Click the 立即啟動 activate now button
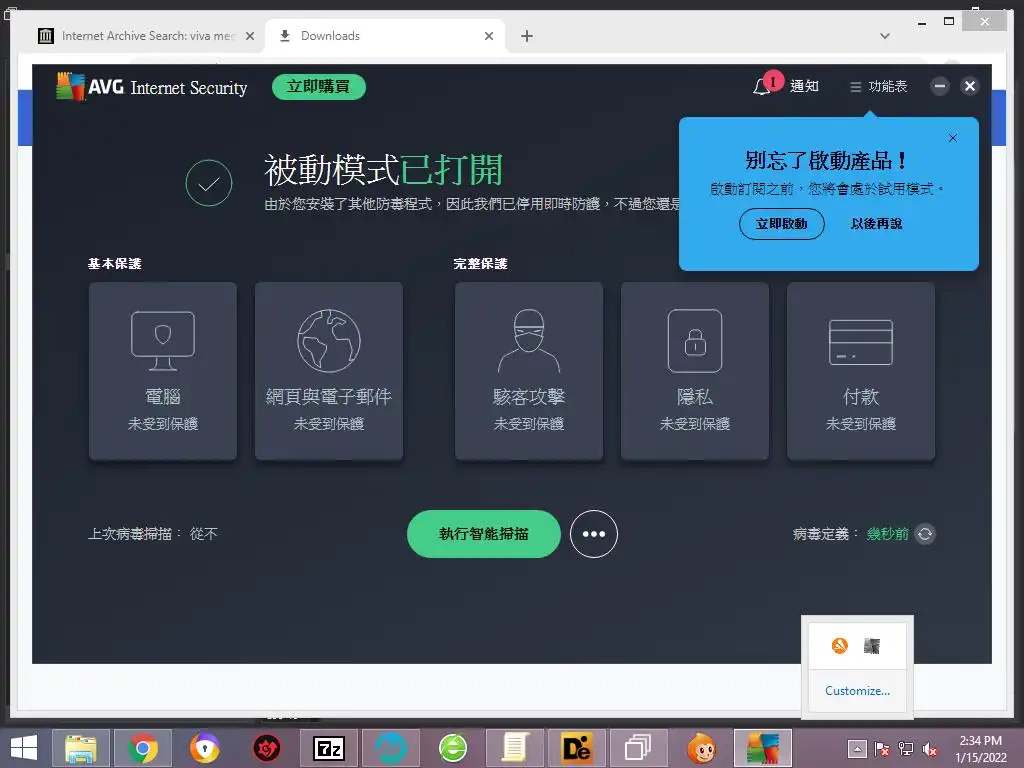Screen dimensions: 1024x768 pyautogui.click(x=782, y=224)
